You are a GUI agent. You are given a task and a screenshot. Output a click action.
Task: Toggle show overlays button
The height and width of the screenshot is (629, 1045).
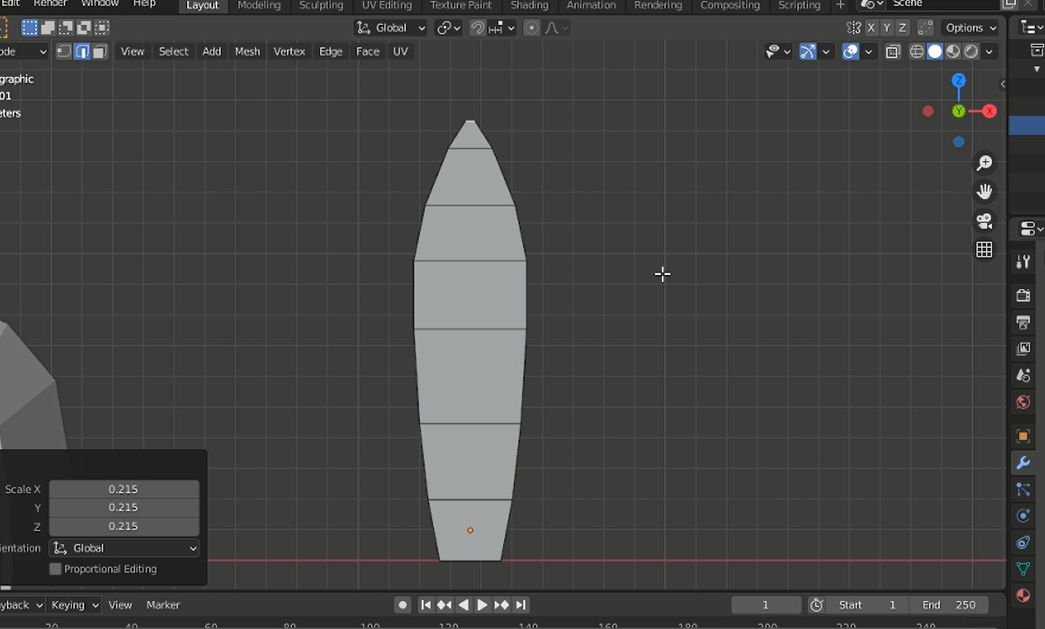tap(850, 51)
